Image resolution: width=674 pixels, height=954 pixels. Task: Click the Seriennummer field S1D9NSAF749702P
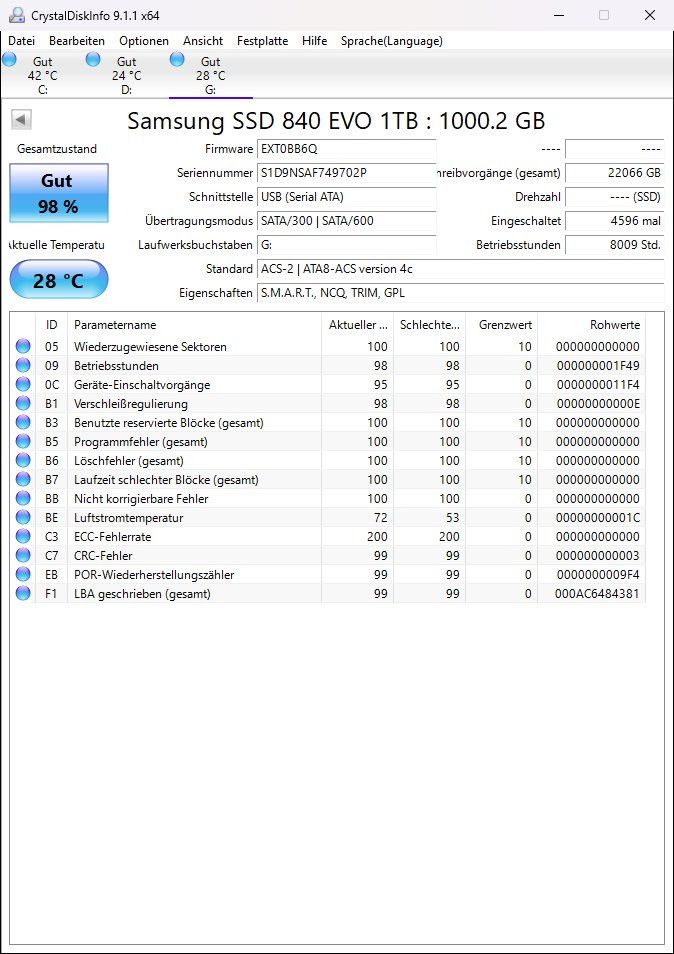[x=347, y=173]
